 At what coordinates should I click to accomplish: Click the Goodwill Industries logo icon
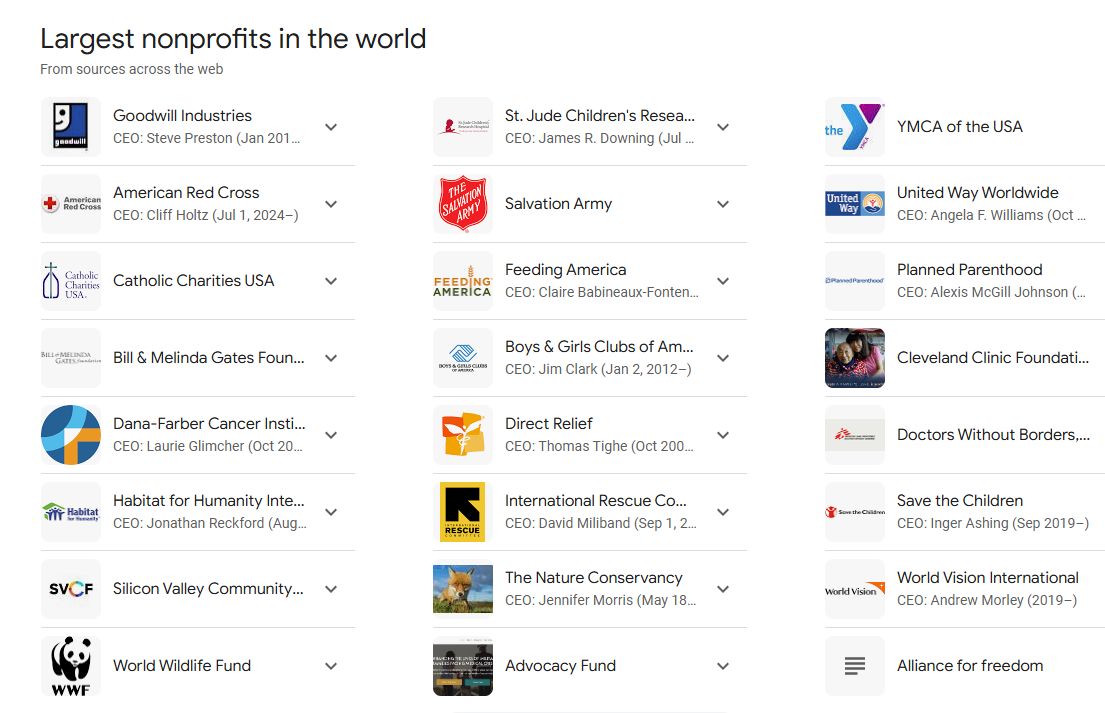coord(71,127)
